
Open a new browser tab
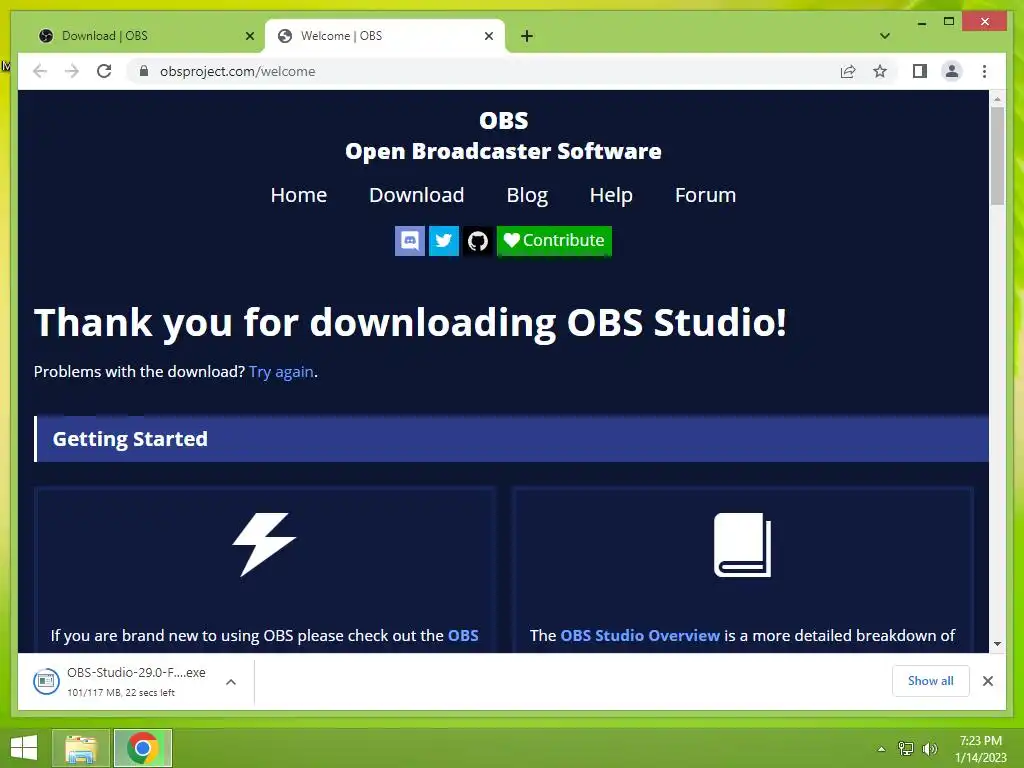pos(527,36)
